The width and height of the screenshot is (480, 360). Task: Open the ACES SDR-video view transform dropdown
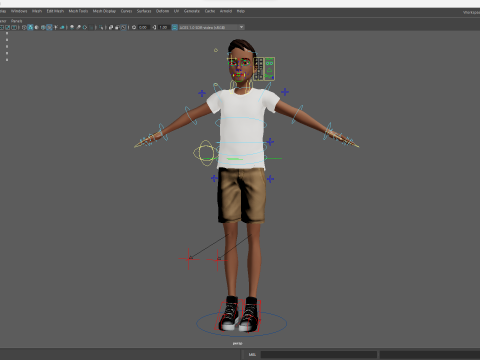(212, 27)
